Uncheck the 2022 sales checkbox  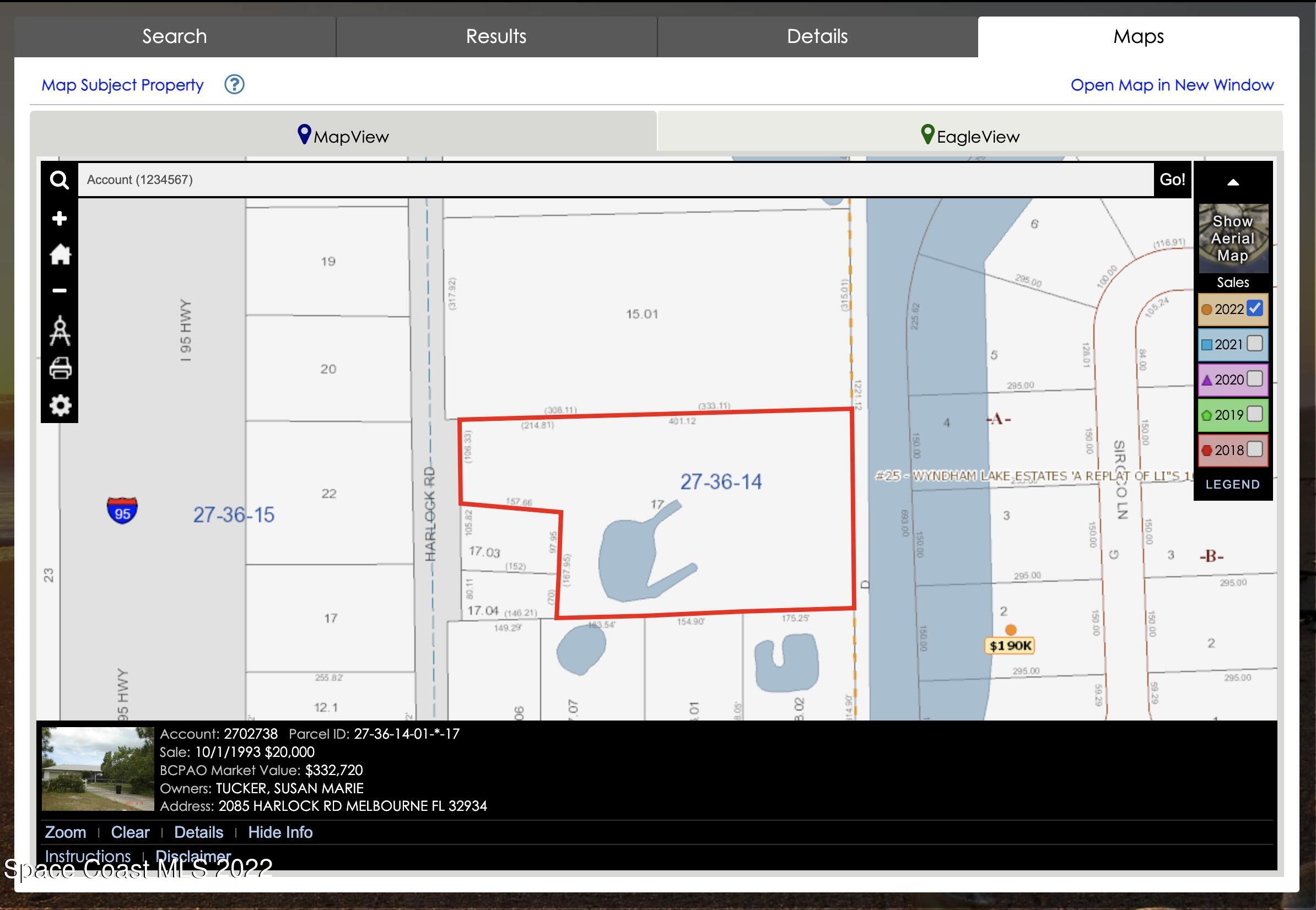(1254, 308)
